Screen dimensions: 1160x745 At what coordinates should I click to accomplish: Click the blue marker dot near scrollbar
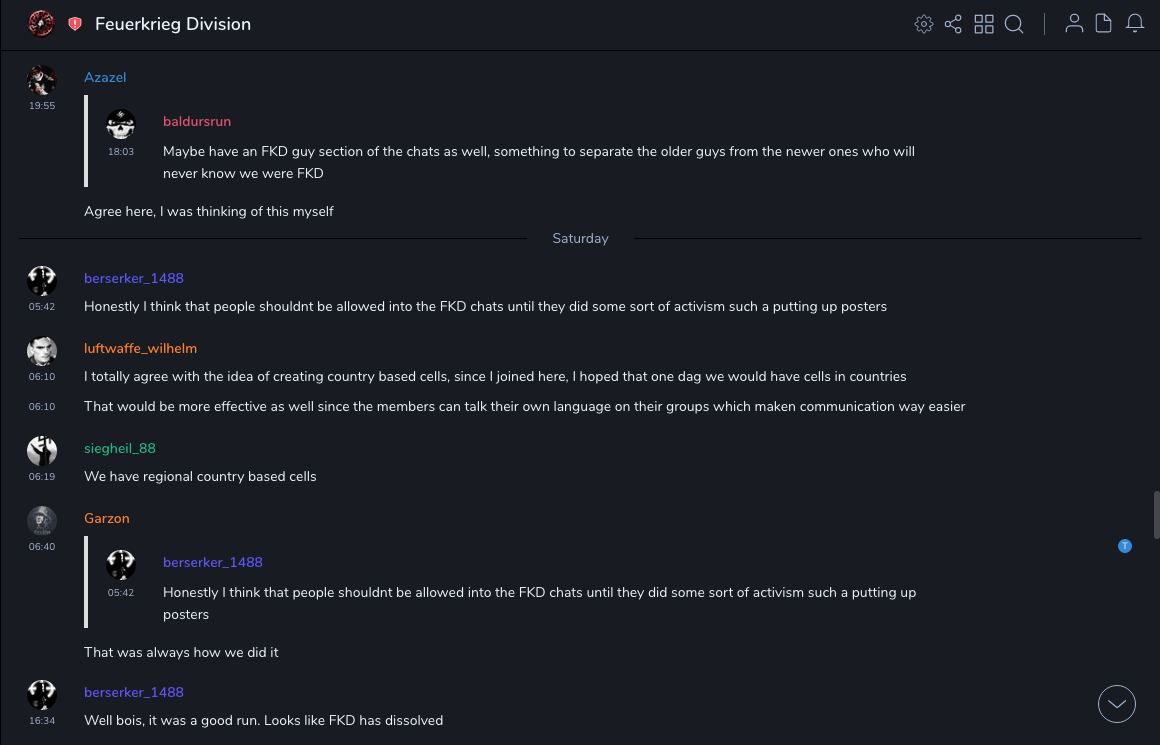point(1125,546)
